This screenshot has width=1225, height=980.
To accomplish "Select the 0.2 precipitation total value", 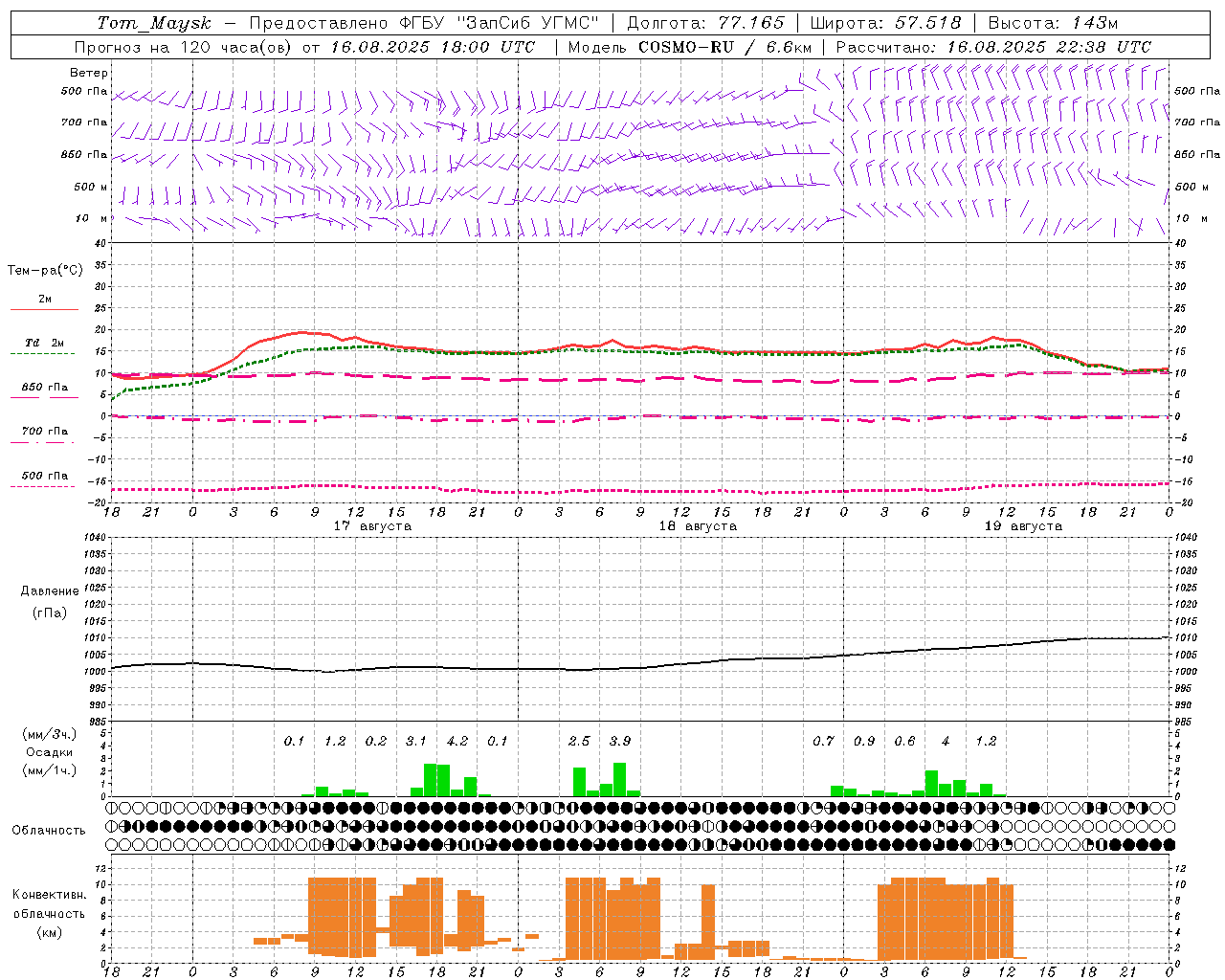I will [376, 741].
